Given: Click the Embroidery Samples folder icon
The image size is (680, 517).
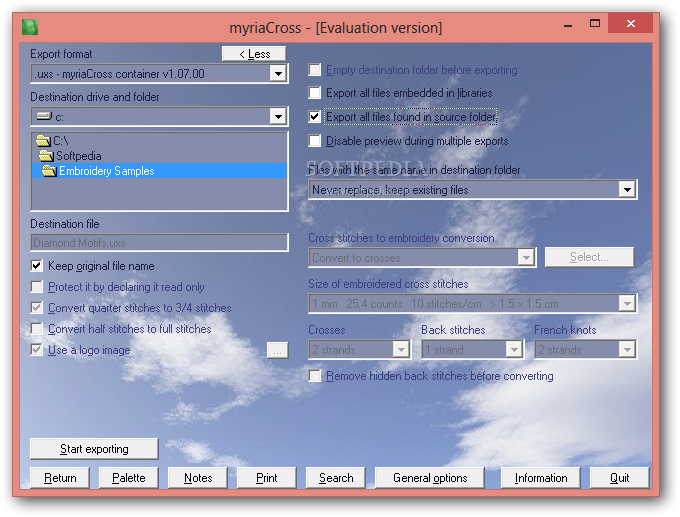Looking at the screenshot, I should [49, 171].
